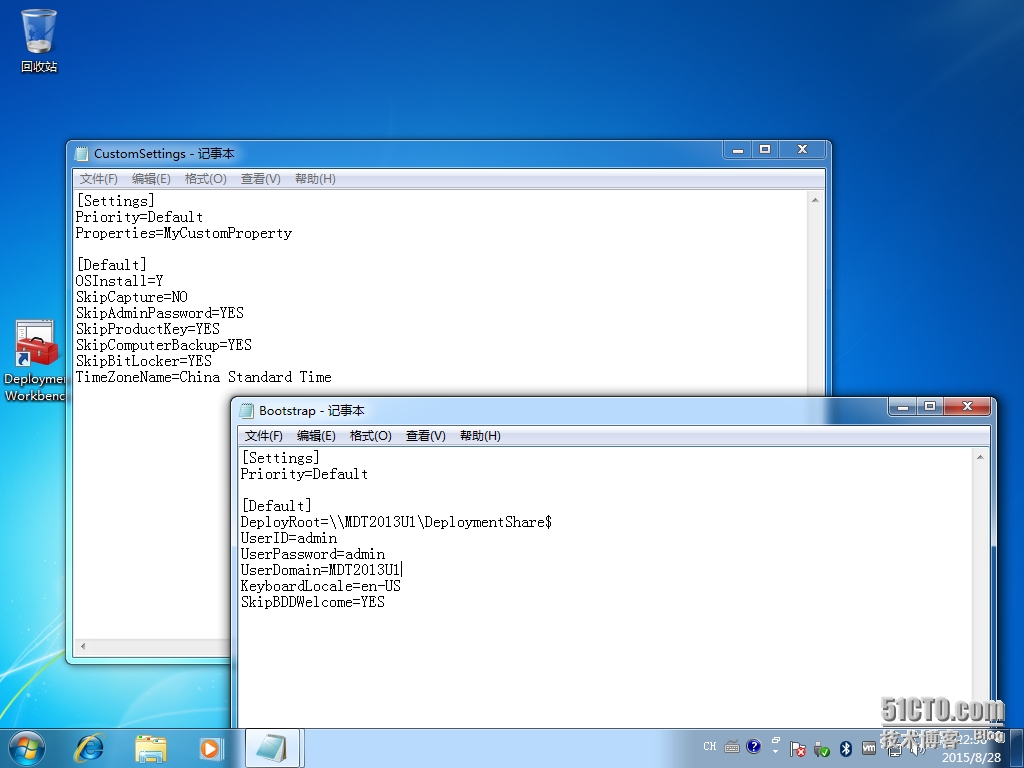Open 编辑(E) menu in Bootstrap Notepad
The height and width of the screenshot is (768, 1024).
tap(316, 436)
